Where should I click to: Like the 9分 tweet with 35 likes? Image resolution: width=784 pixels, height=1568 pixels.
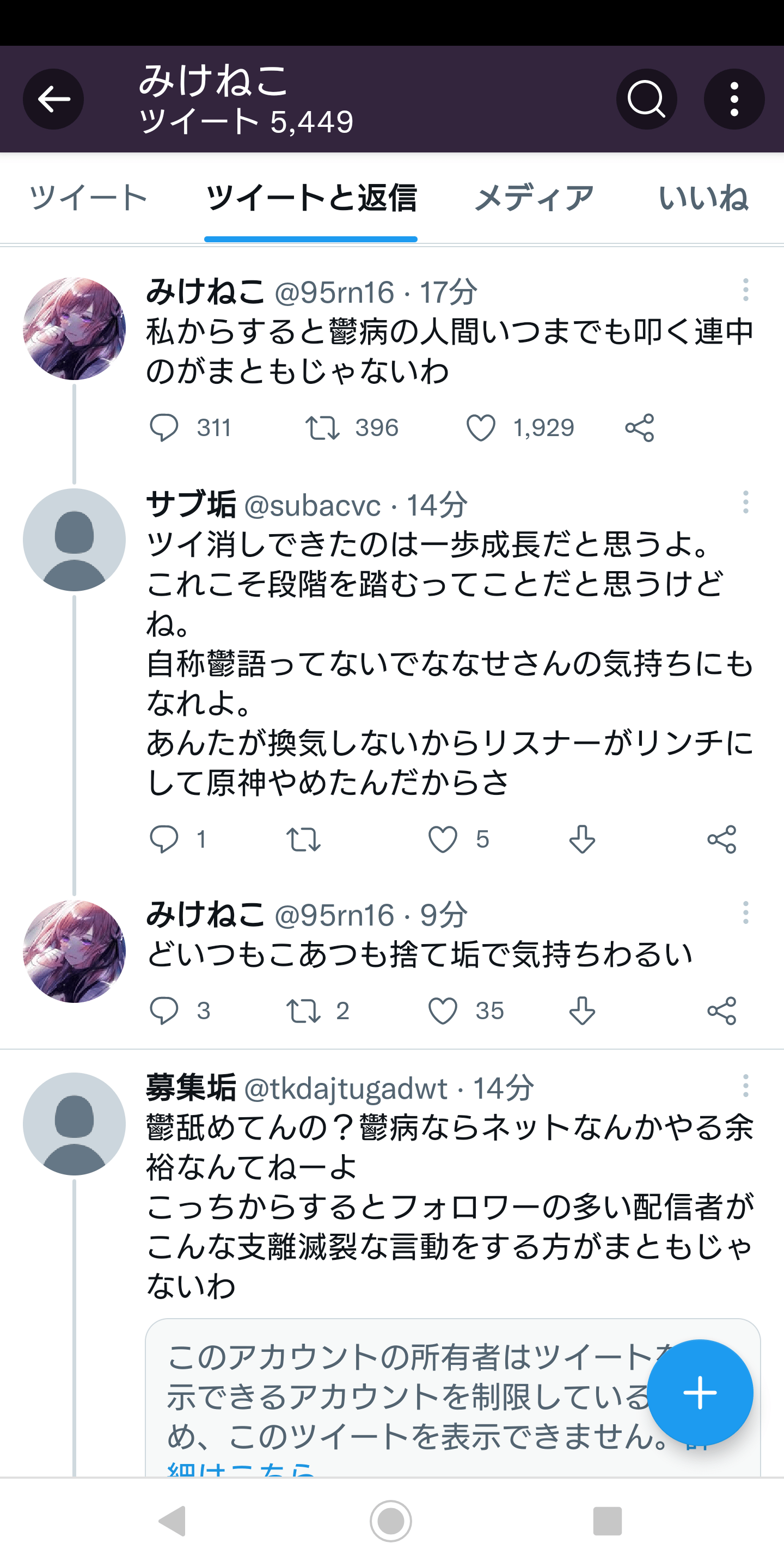(443, 1011)
